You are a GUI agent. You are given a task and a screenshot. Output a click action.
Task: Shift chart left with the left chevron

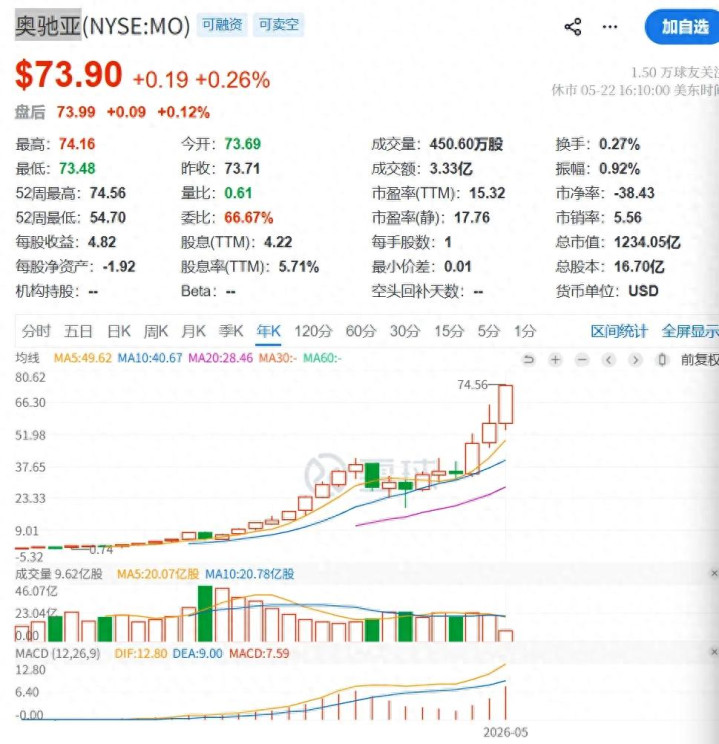(608, 360)
